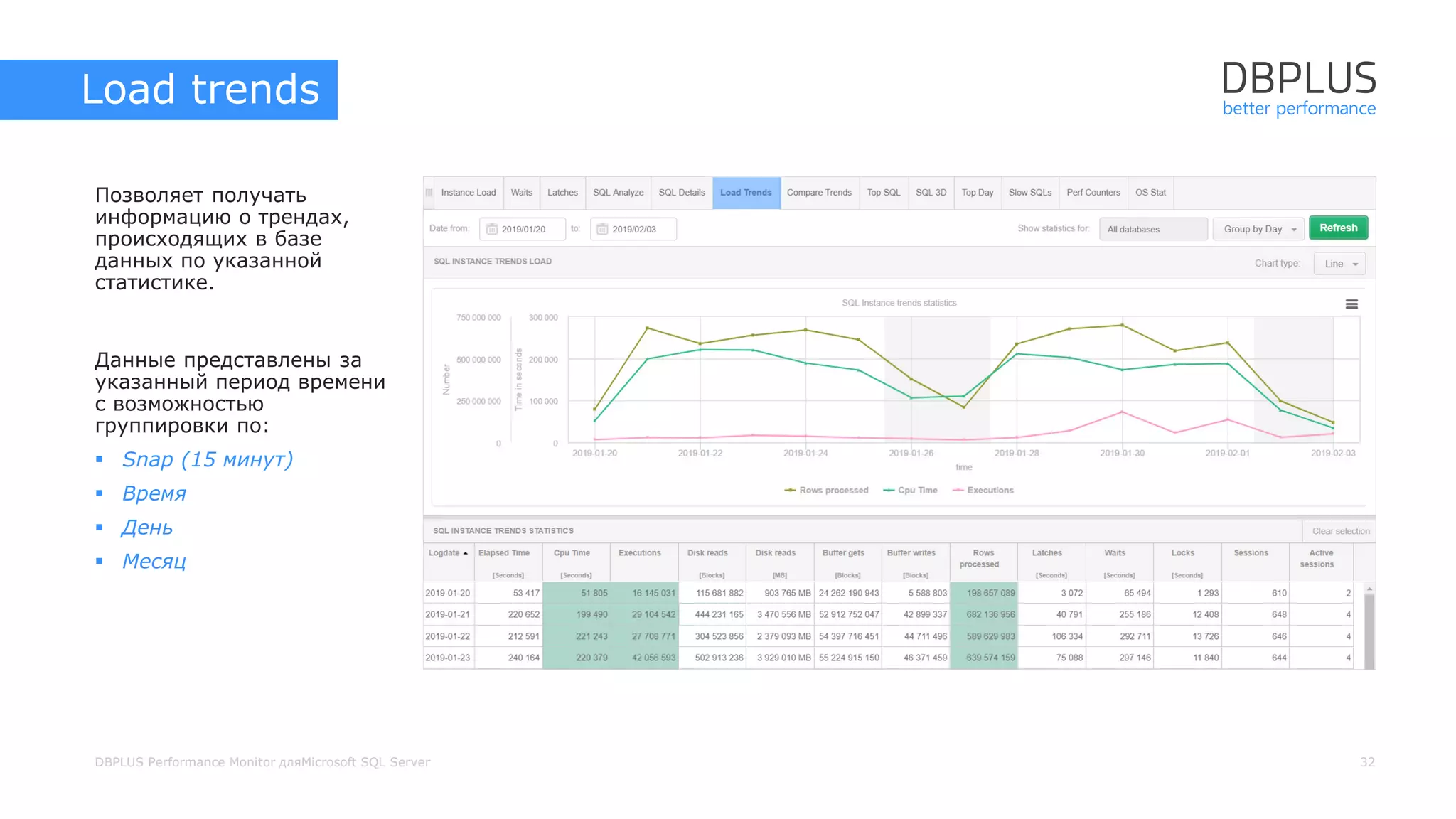The image size is (1456, 819).
Task: Click Buffer writes column header
Action: (915, 562)
